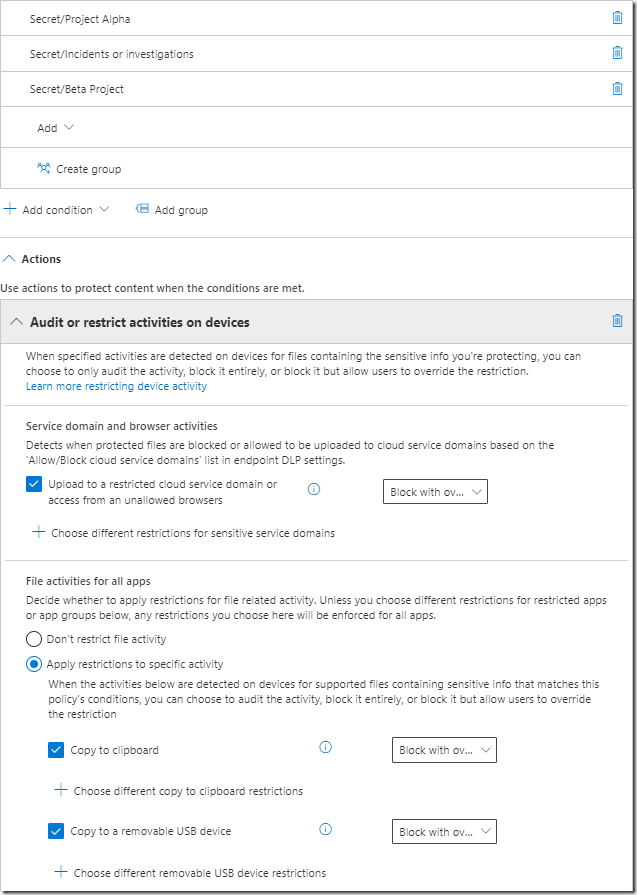Open cloud service upload restriction dropdown
The image size is (637, 895).
[435, 491]
